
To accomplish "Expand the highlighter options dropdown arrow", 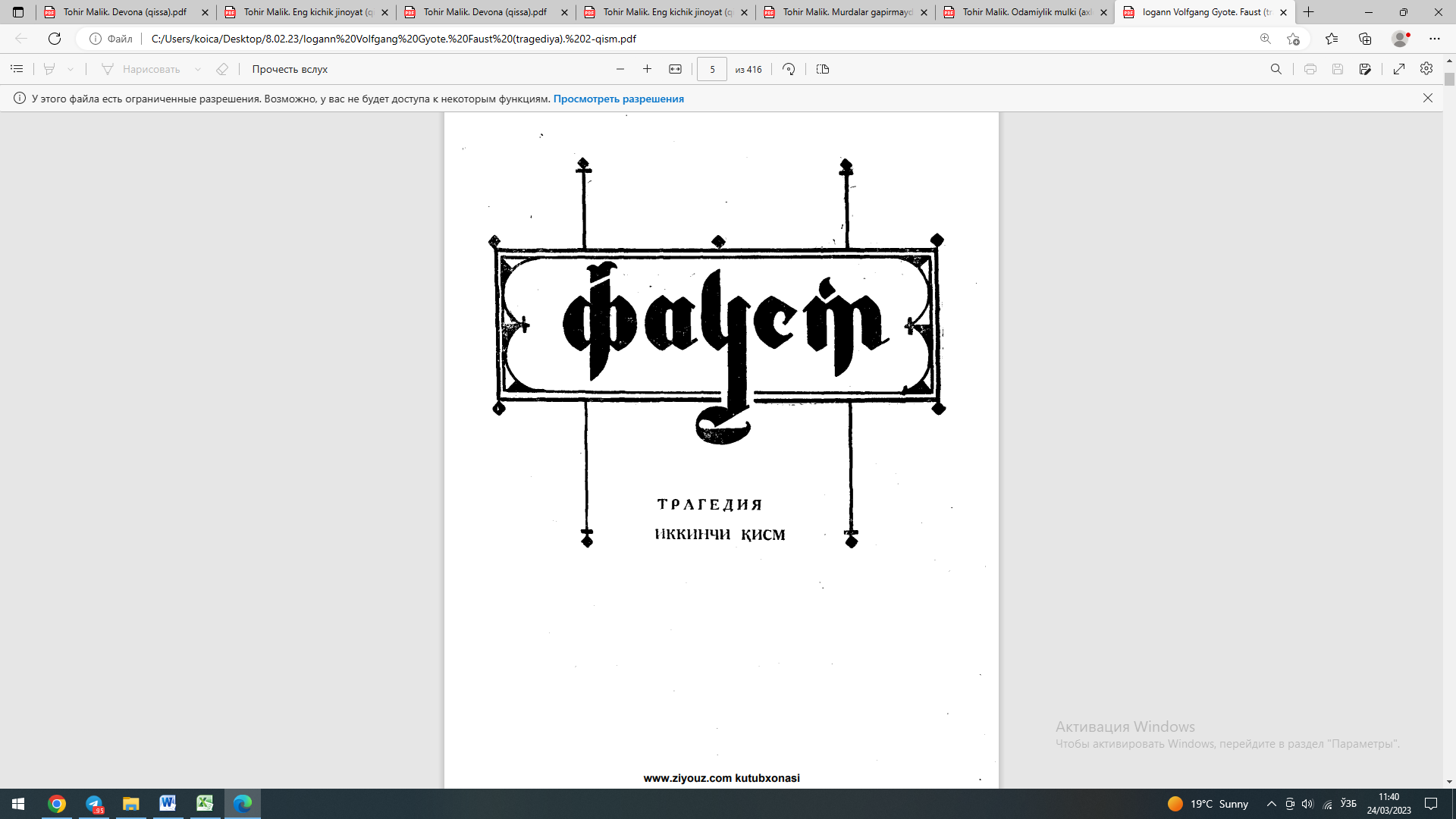I will pyautogui.click(x=71, y=69).
